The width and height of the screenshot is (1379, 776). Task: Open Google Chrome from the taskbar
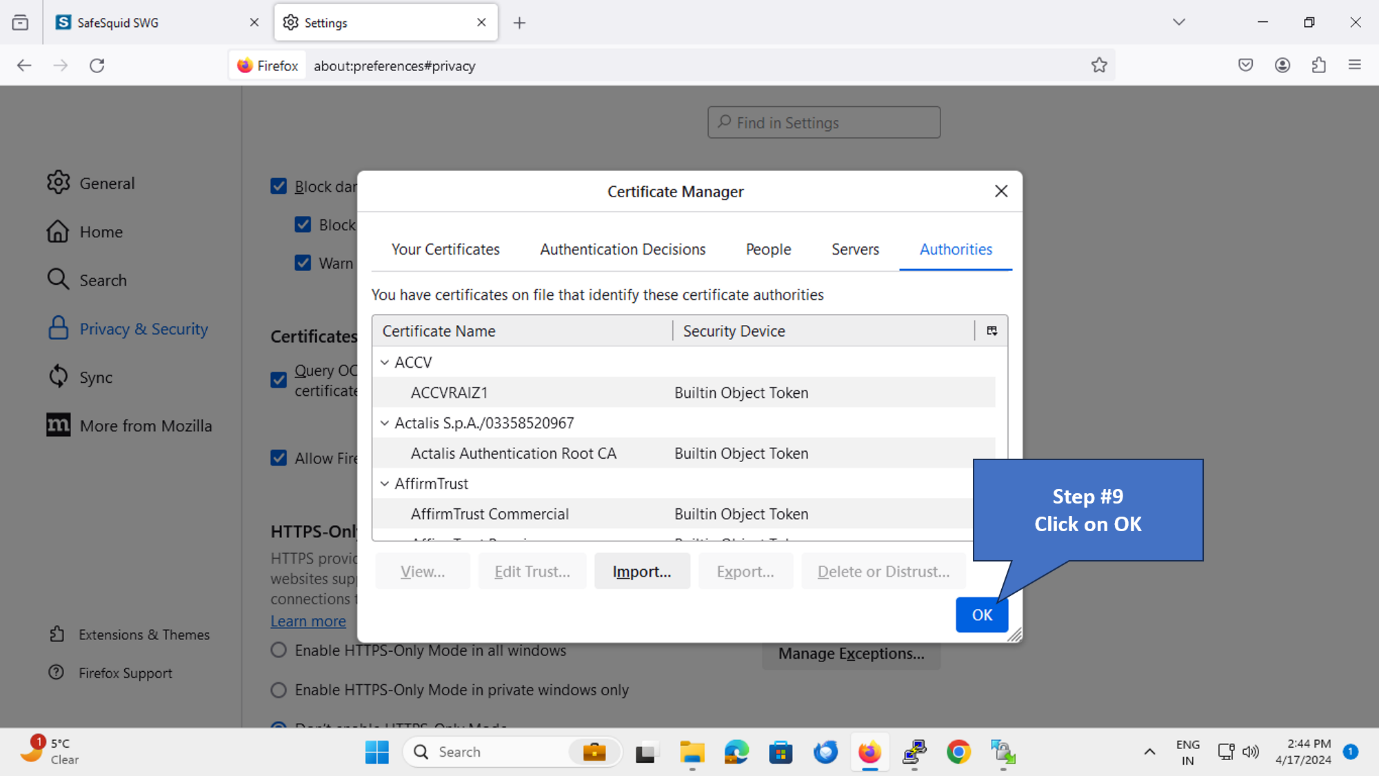pyautogui.click(x=958, y=752)
